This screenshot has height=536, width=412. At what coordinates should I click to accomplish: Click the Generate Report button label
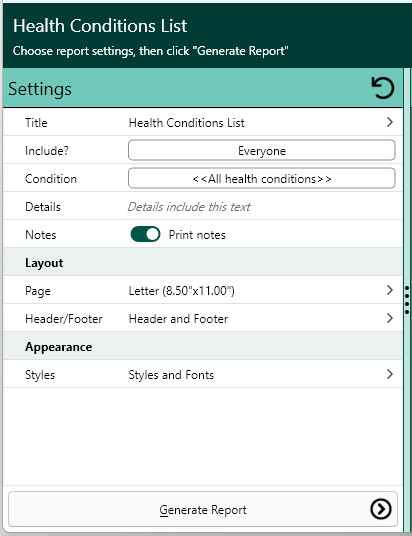pyautogui.click(x=203, y=510)
